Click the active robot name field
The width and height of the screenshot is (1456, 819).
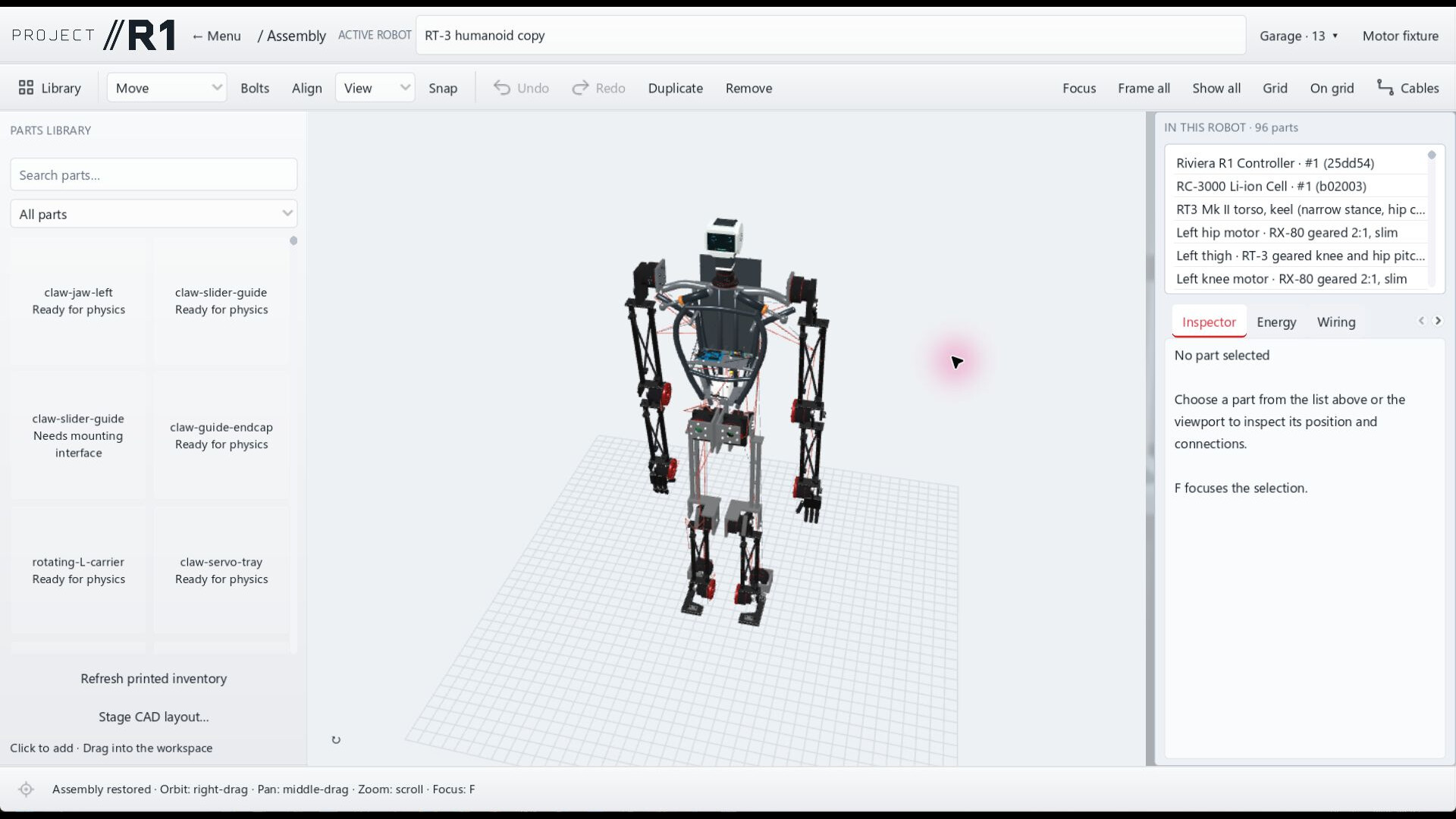tap(830, 36)
